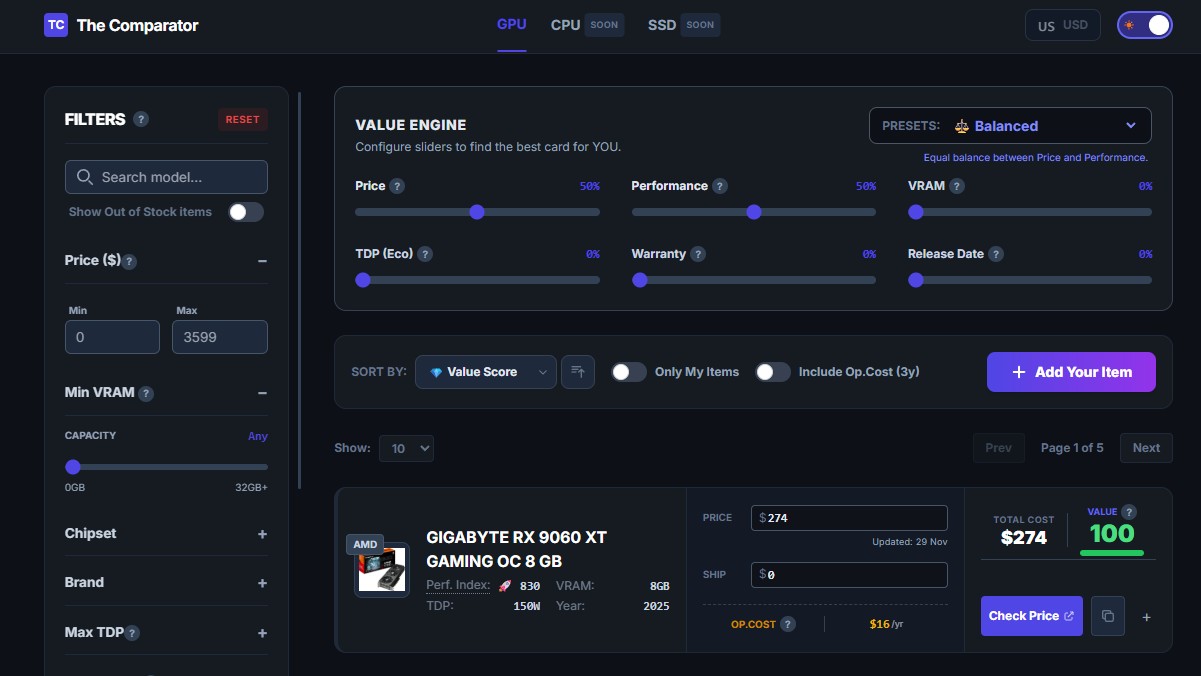
Task: Click the Min price input field
Action: pyautogui.click(x=112, y=337)
